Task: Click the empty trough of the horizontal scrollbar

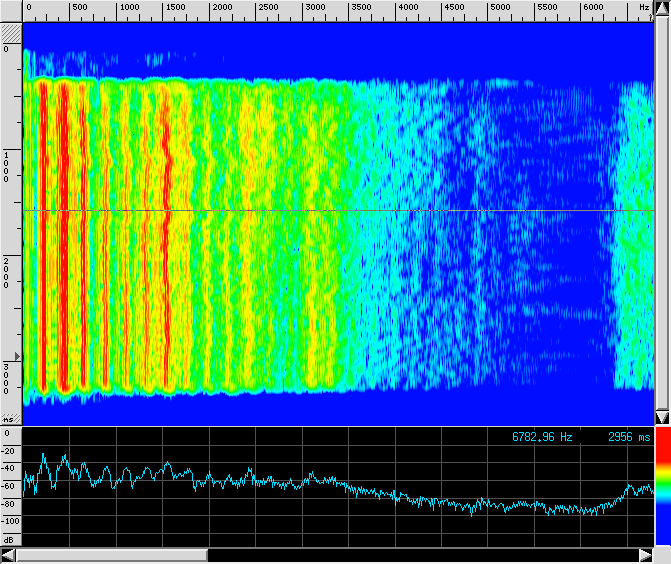Action: tap(420, 555)
